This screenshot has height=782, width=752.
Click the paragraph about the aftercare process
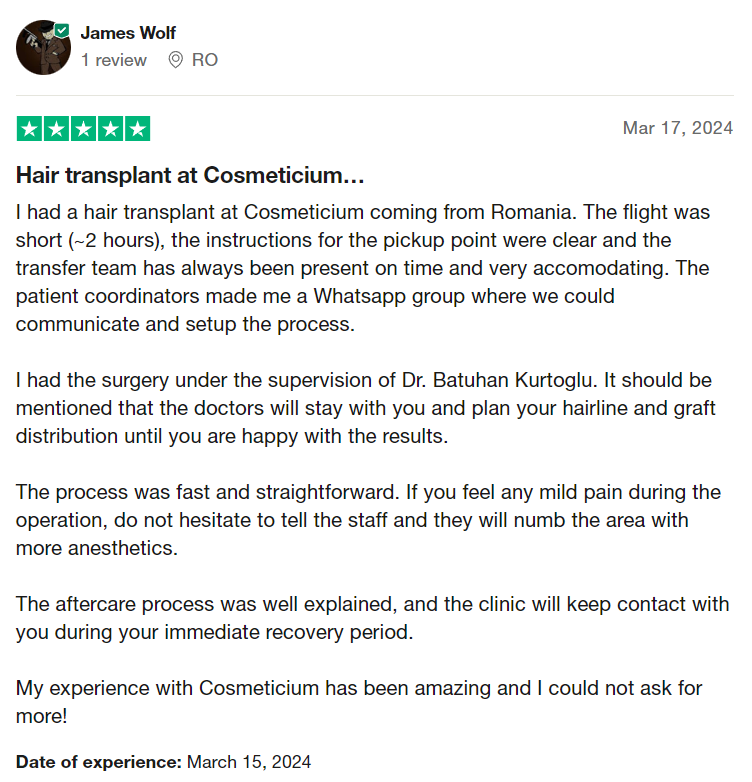pyautogui.click(x=373, y=618)
